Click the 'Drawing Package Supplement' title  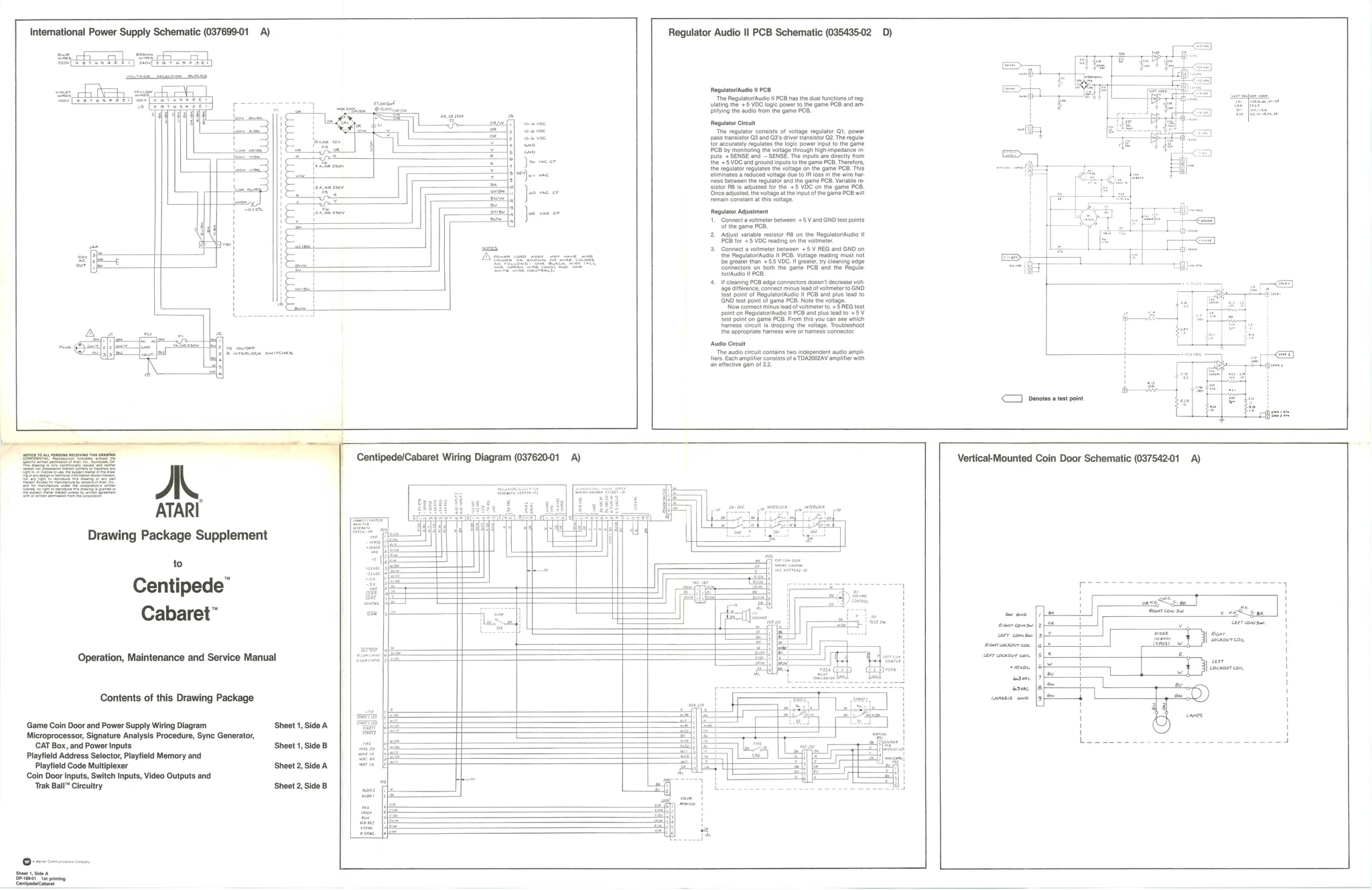(178, 535)
